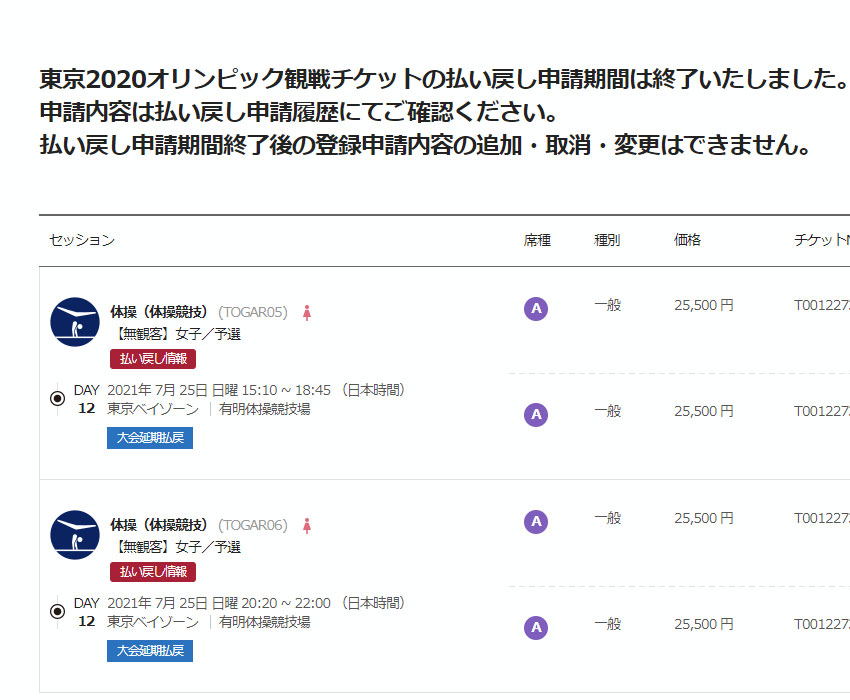Click the date text 日曜 20:20 ~ 22:00

click(x=271, y=603)
